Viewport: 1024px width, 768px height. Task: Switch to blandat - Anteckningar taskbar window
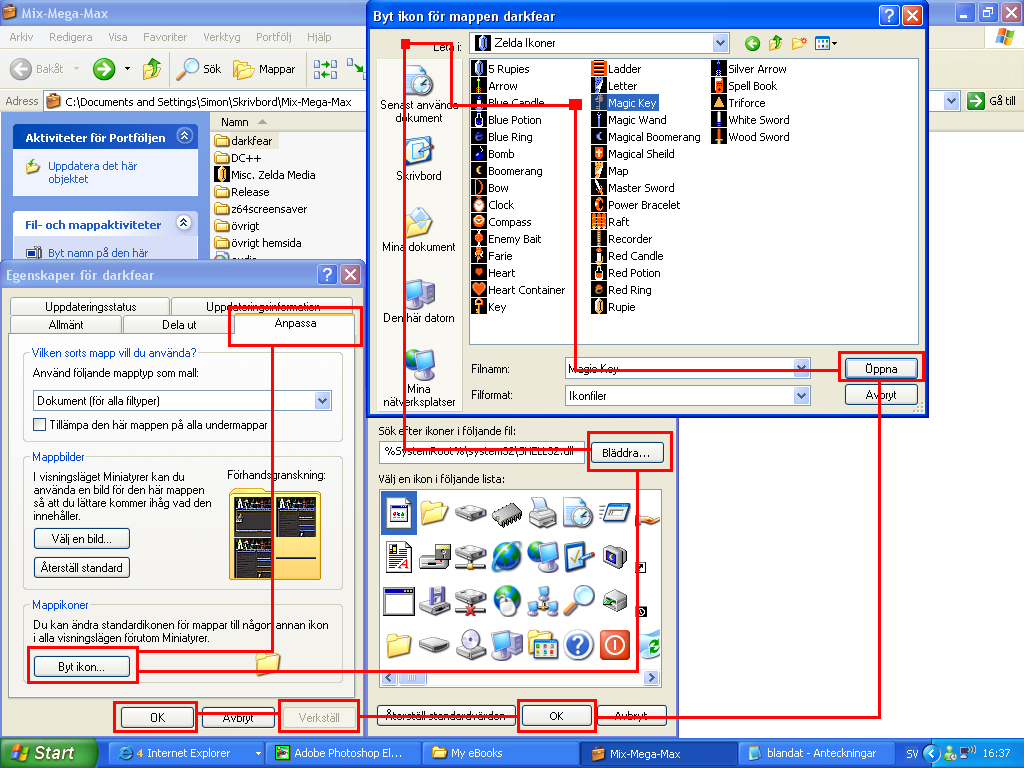pos(815,753)
